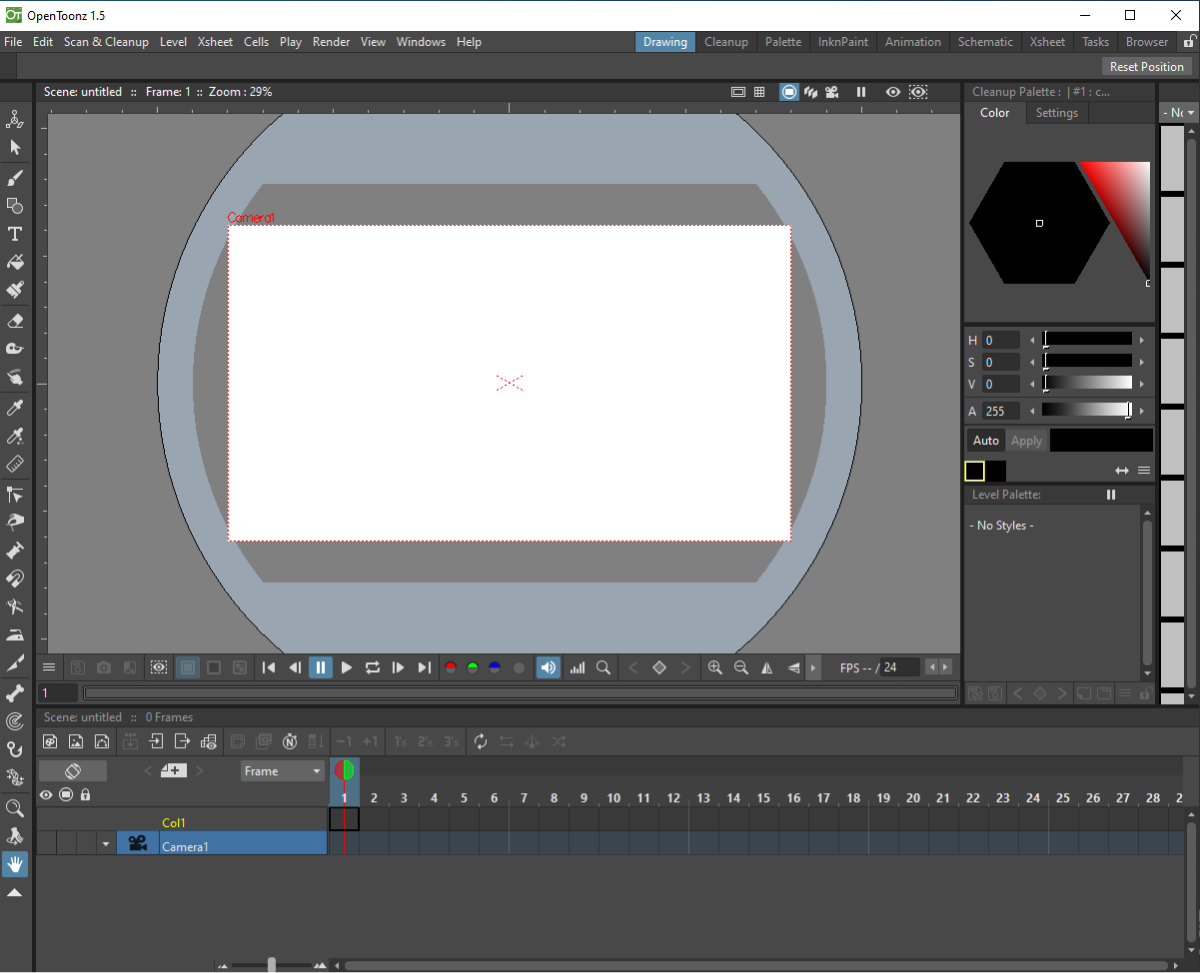Click the Alpha slider in color panel
Image resolution: width=1200 pixels, height=973 pixels.
pyautogui.click(x=1086, y=411)
